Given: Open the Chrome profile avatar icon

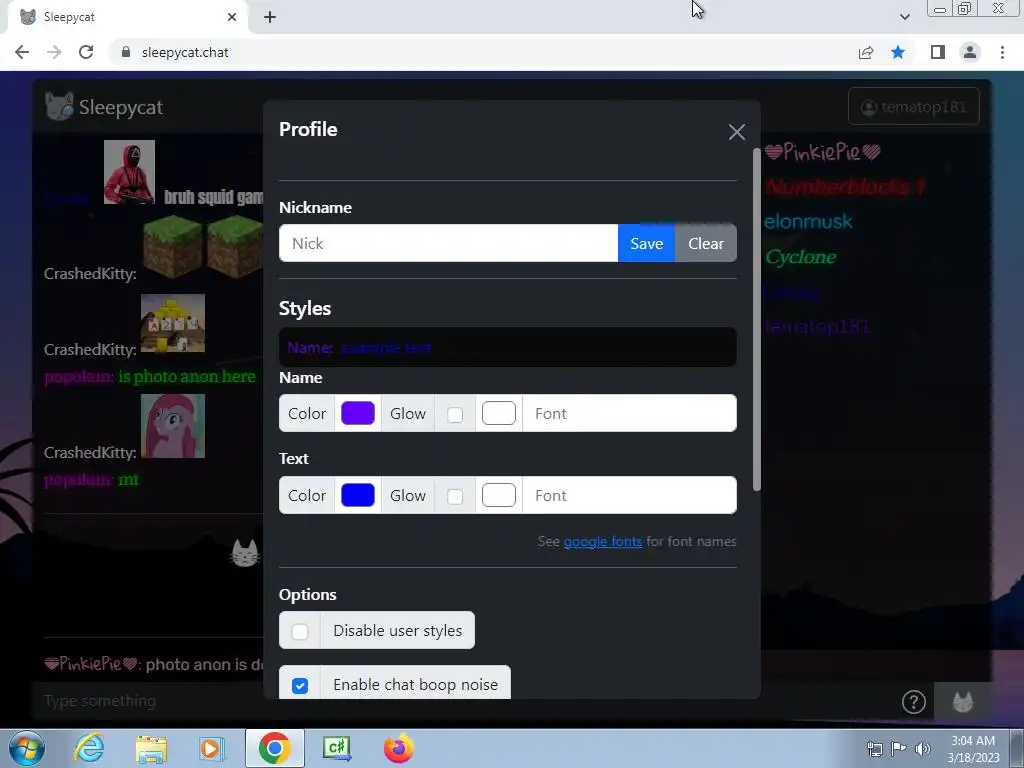Looking at the screenshot, I should 970,52.
